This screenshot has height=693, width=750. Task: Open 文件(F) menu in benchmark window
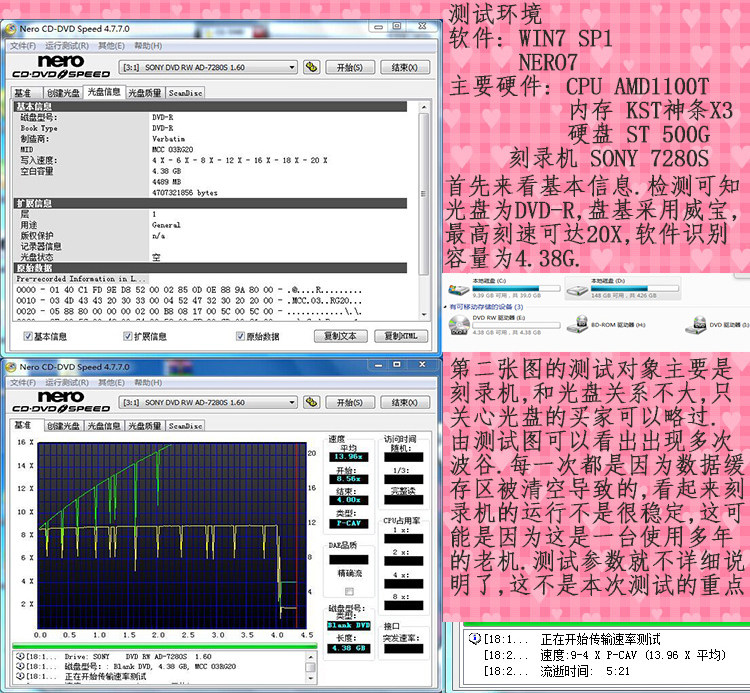(23, 383)
